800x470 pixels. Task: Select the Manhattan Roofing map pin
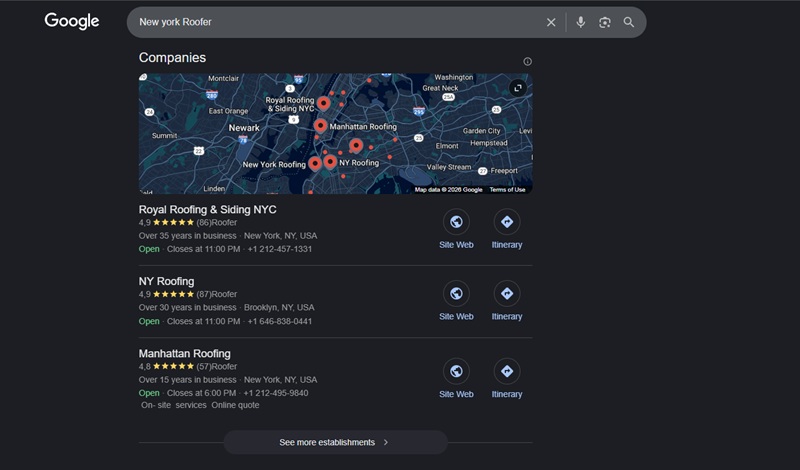(x=320, y=126)
